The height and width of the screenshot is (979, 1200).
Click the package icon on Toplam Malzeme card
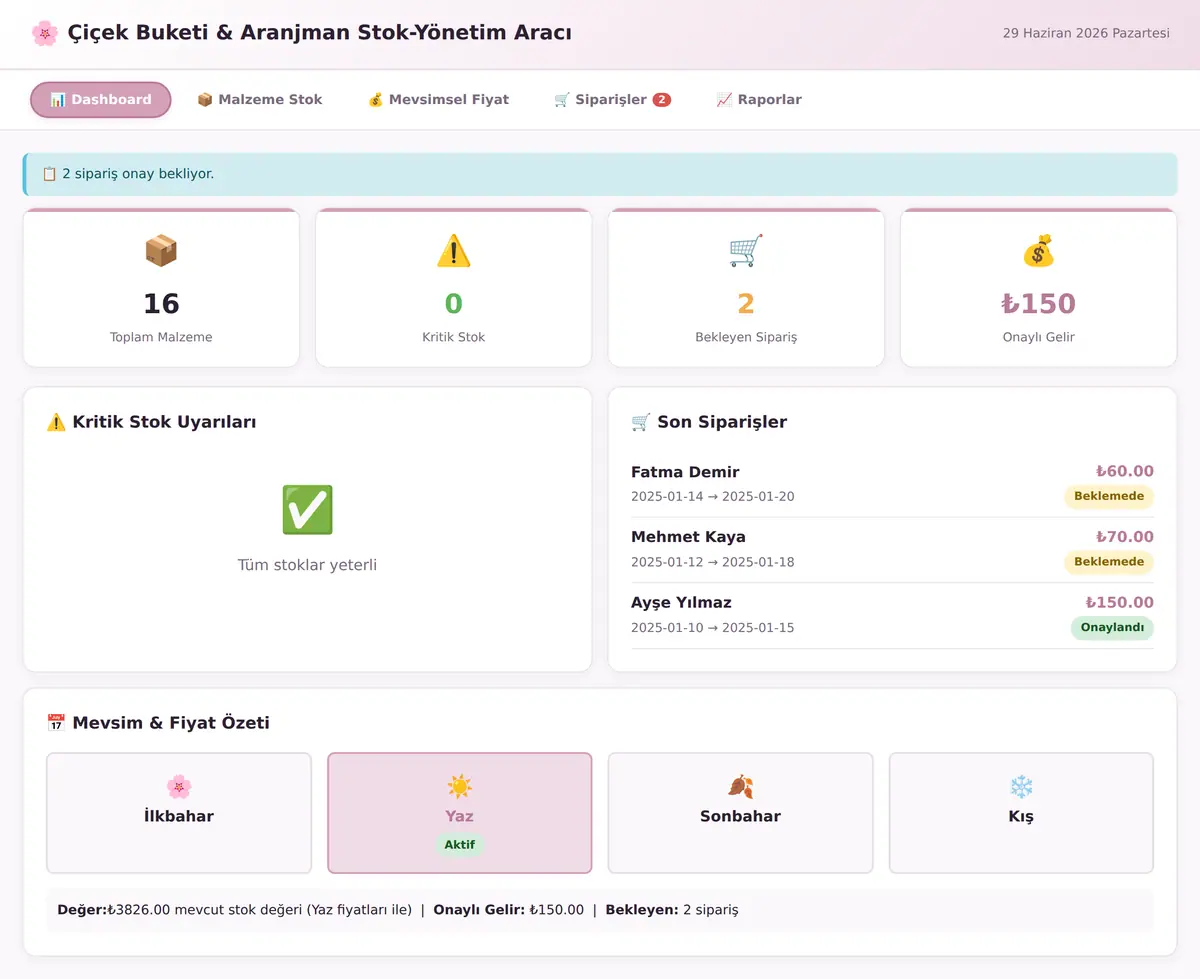(161, 251)
